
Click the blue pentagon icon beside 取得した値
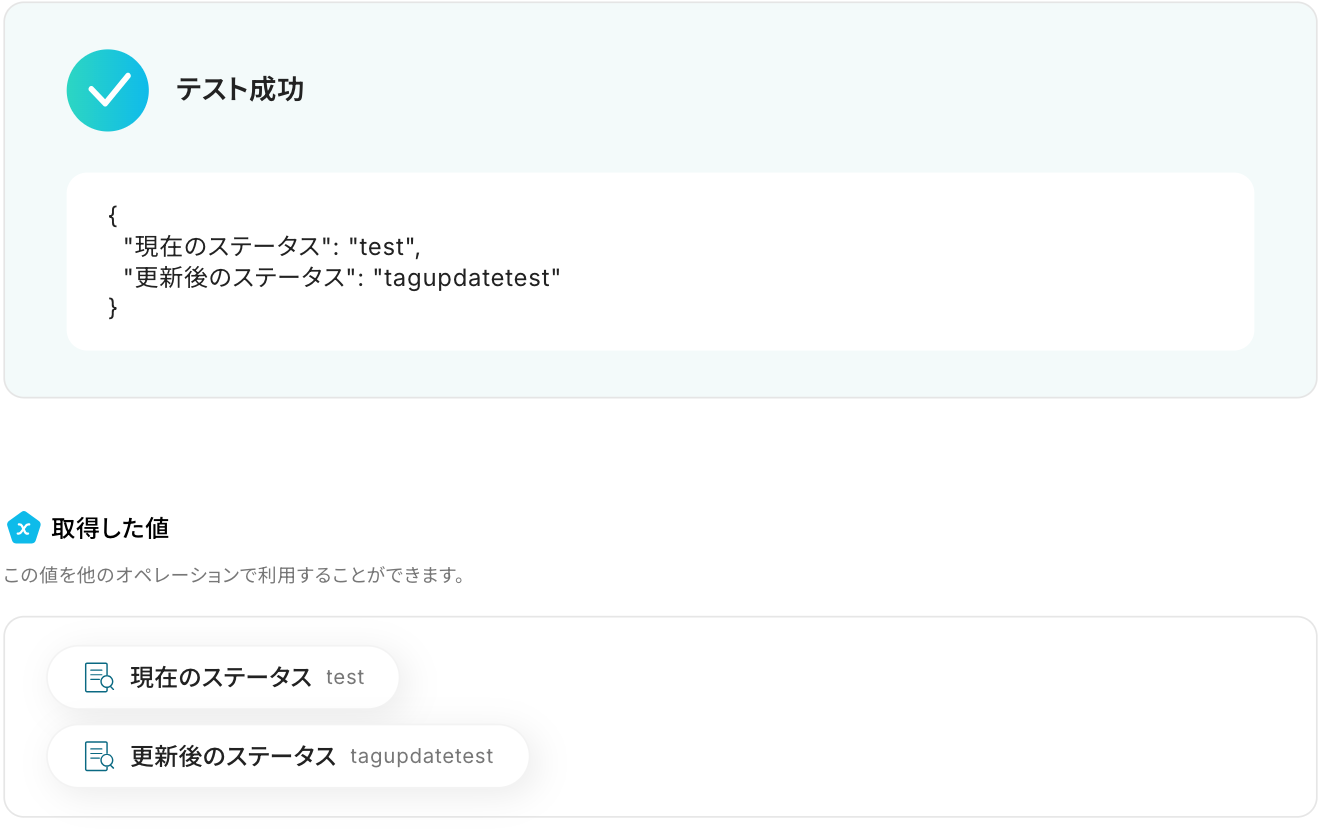point(23,528)
